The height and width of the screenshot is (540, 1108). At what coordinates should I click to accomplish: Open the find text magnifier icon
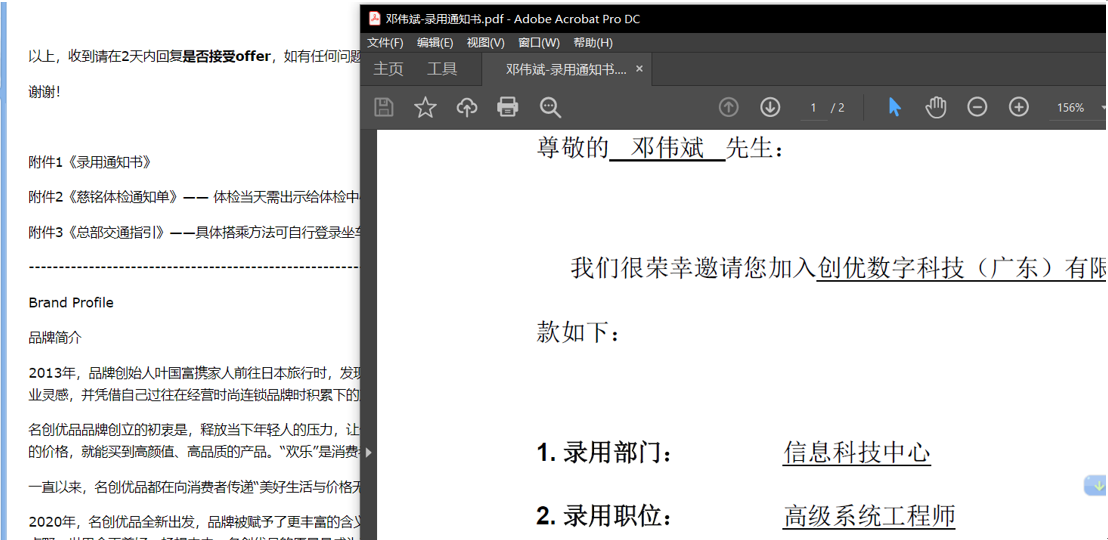click(x=550, y=107)
